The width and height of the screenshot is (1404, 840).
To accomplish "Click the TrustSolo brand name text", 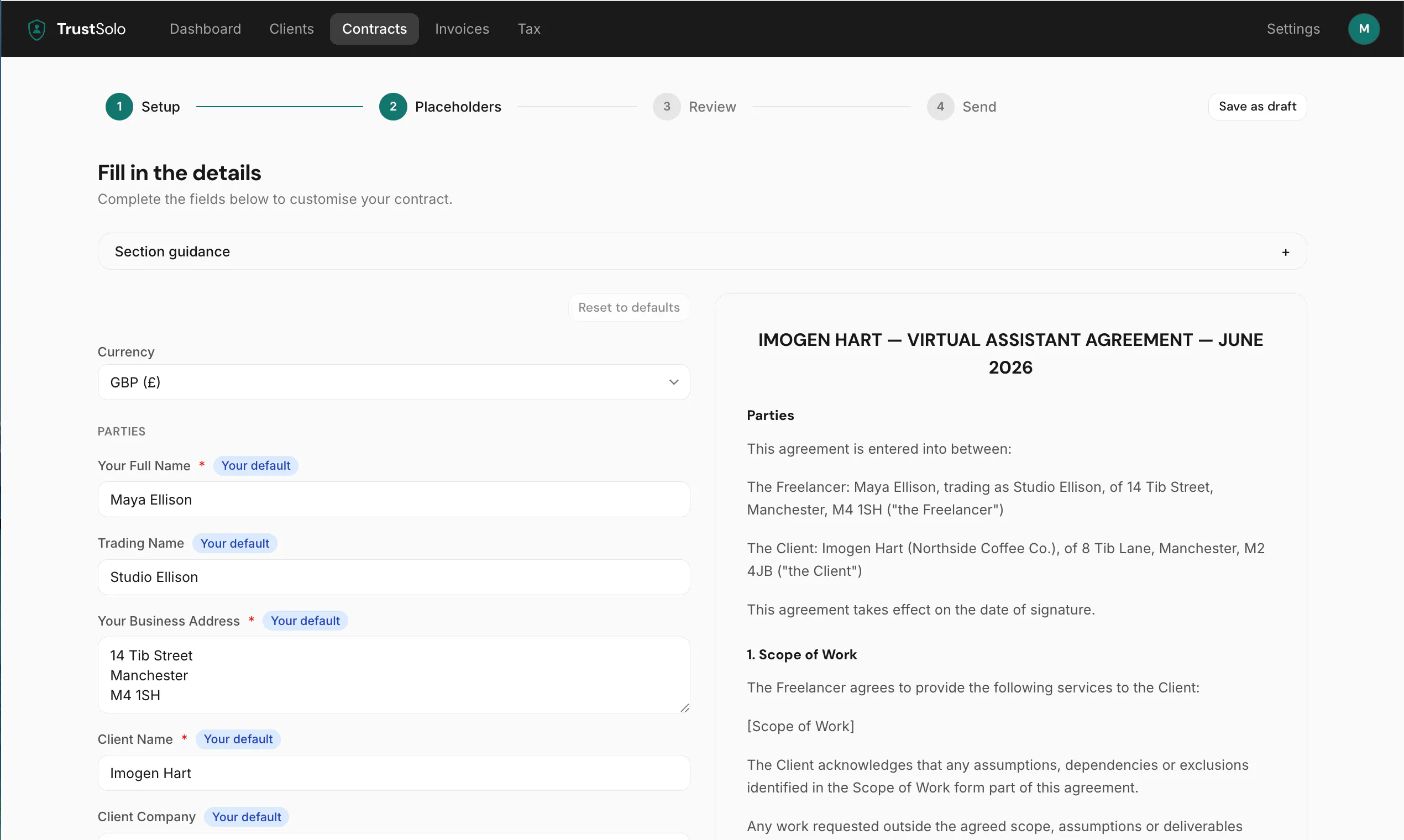I will click(91, 29).
